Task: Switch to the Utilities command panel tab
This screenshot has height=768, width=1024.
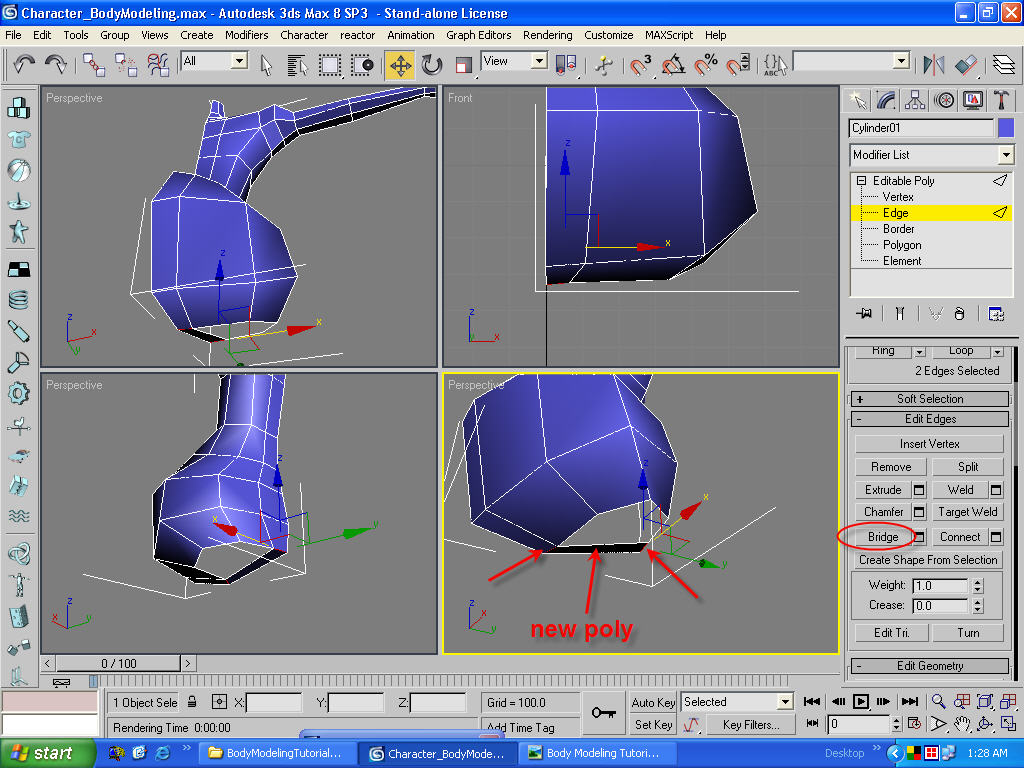Action: [1001, 100]
